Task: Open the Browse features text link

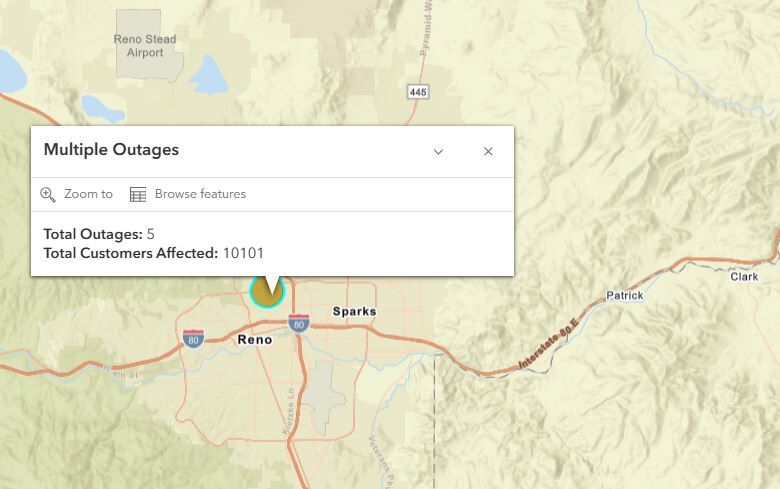Action: (200, 194)
